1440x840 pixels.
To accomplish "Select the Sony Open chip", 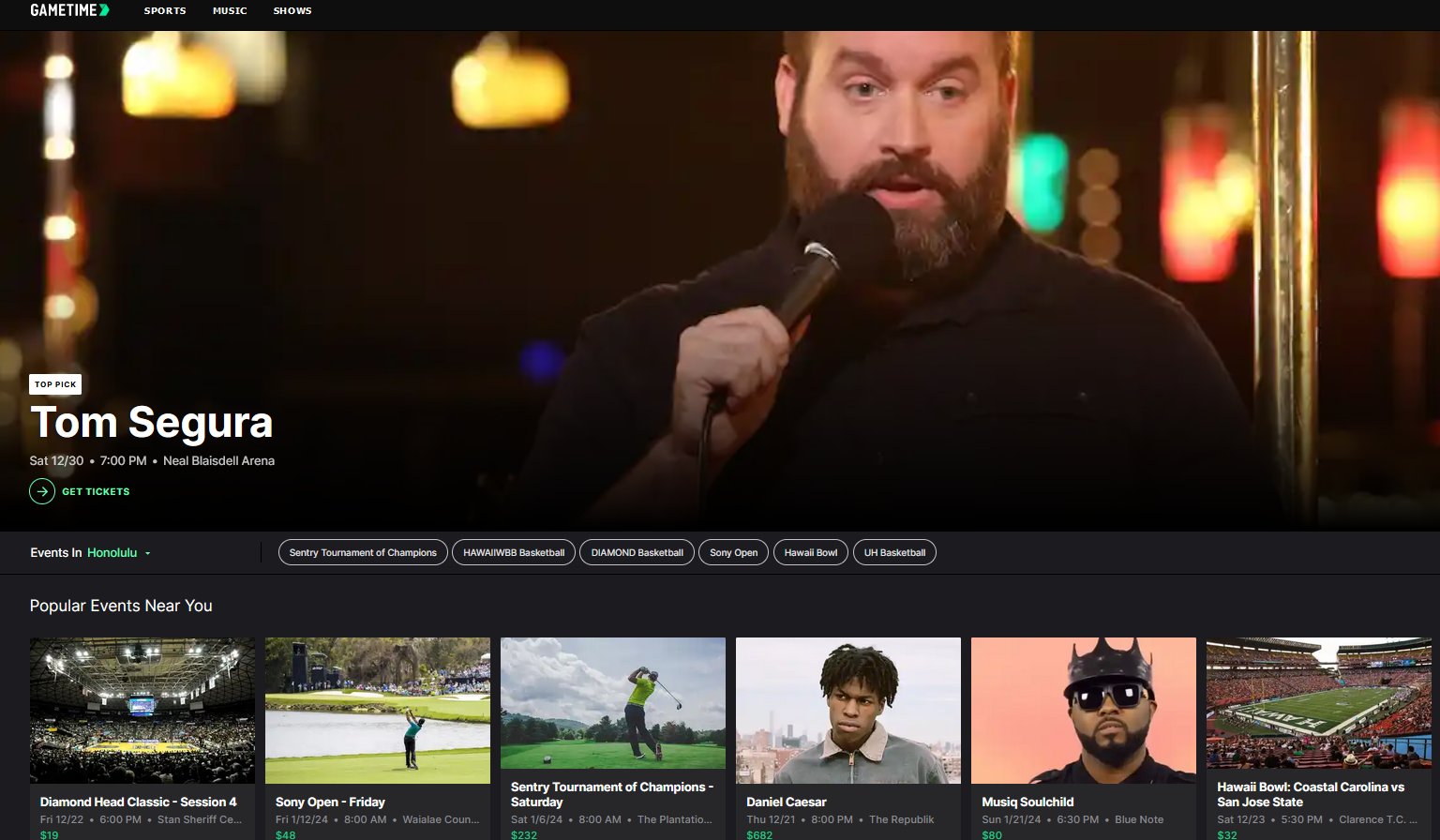I will click(733, 553).
